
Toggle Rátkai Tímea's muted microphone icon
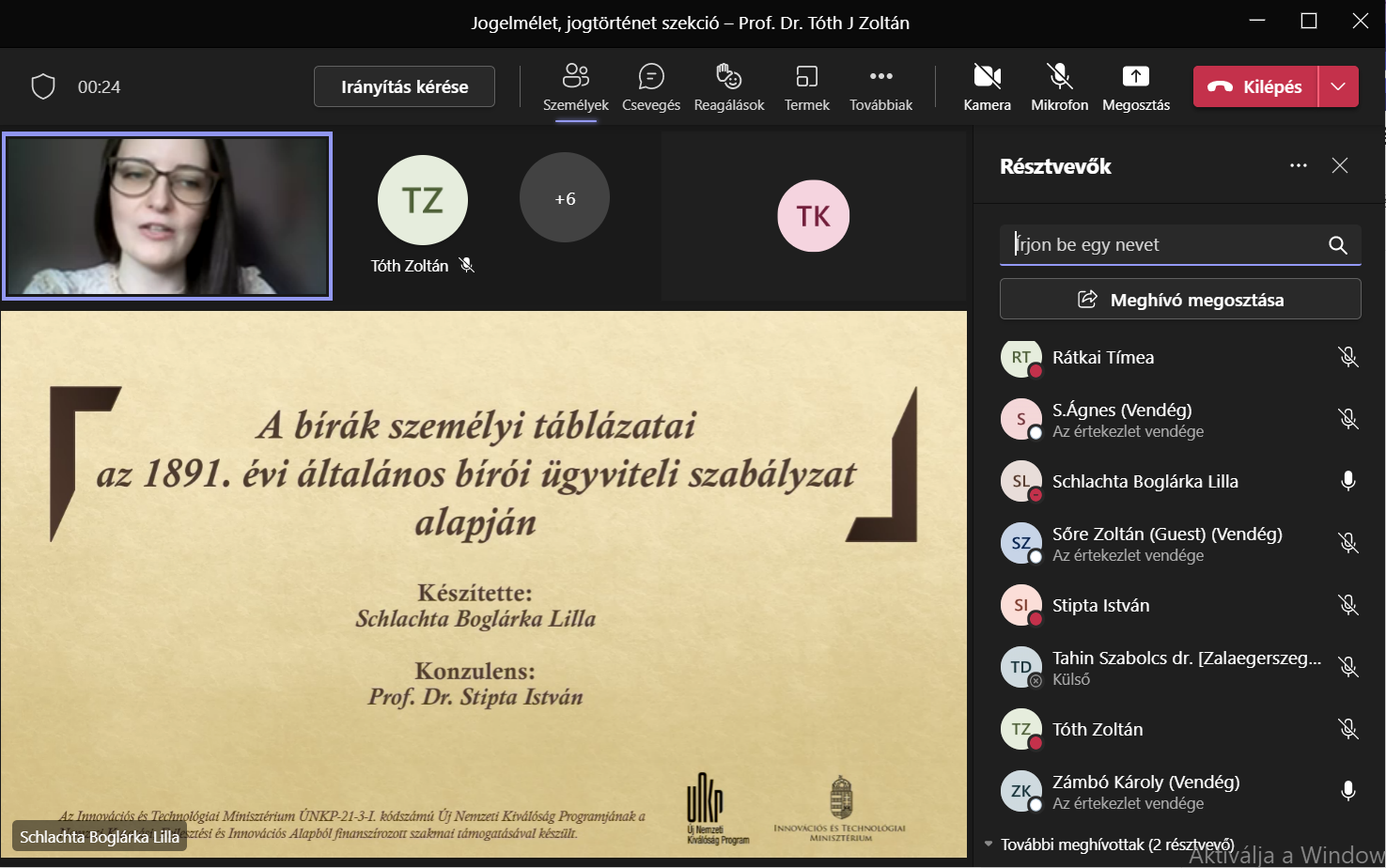(x=1347, y=357)
